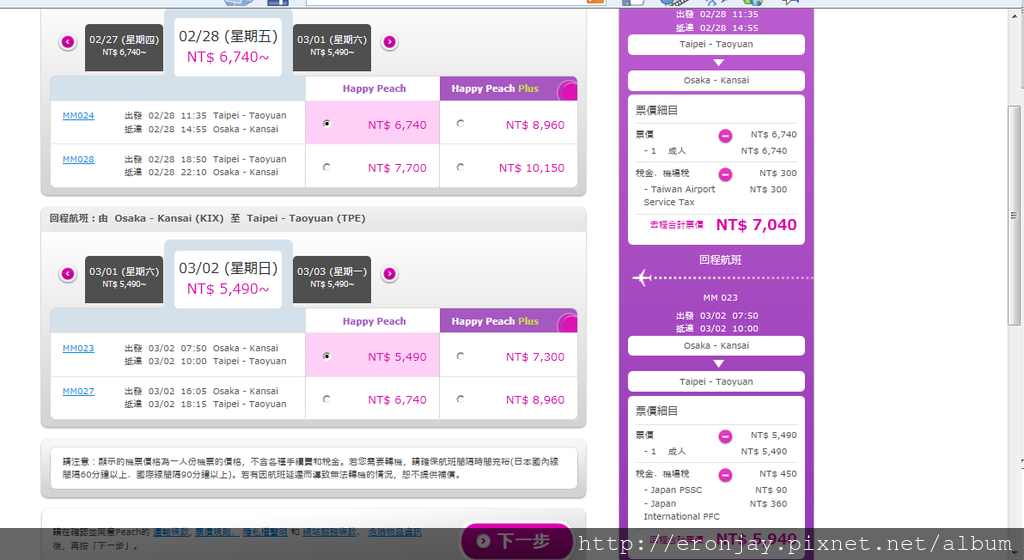
Task: Collapse return 稅金 NT$ 450 minus icon
Action: click(726, 475)
